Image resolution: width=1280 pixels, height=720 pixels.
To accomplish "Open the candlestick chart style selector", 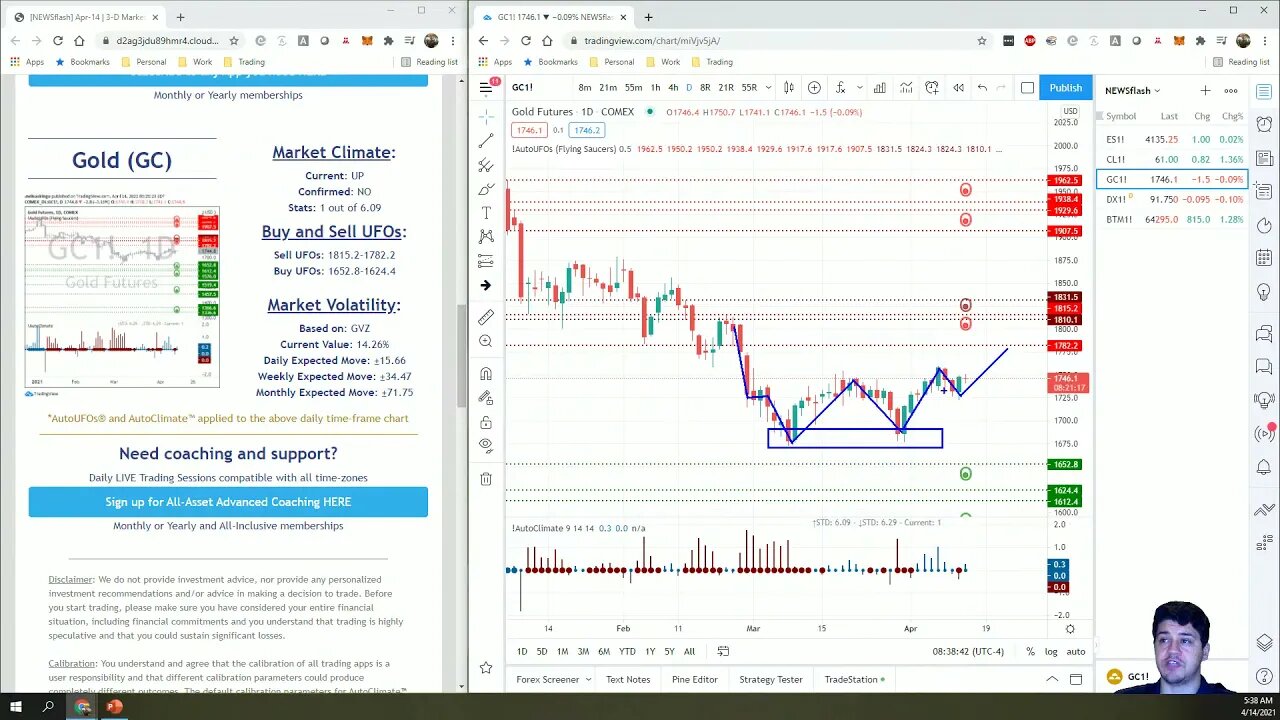I will point(789,88).
